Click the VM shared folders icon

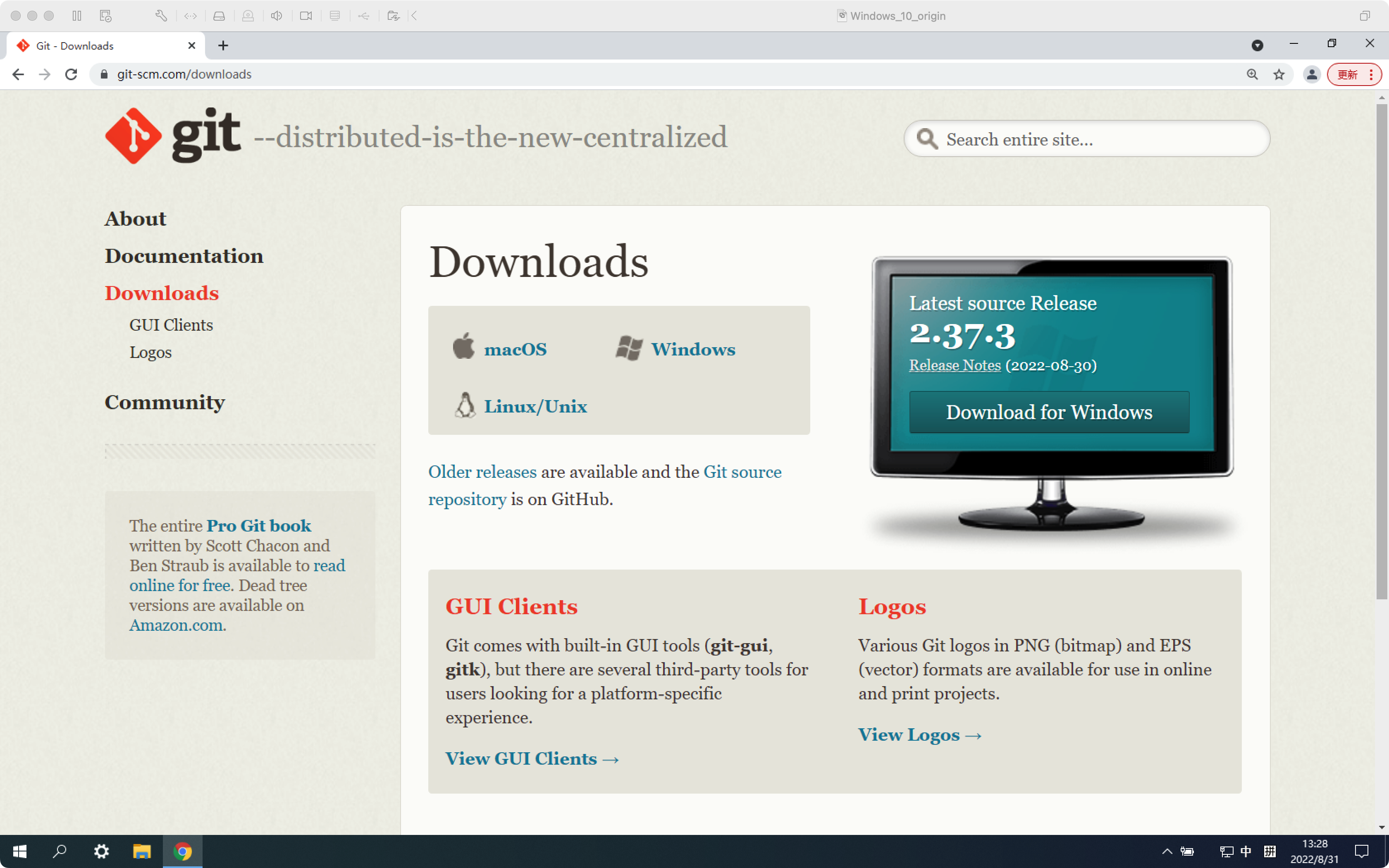pos(393,16)
